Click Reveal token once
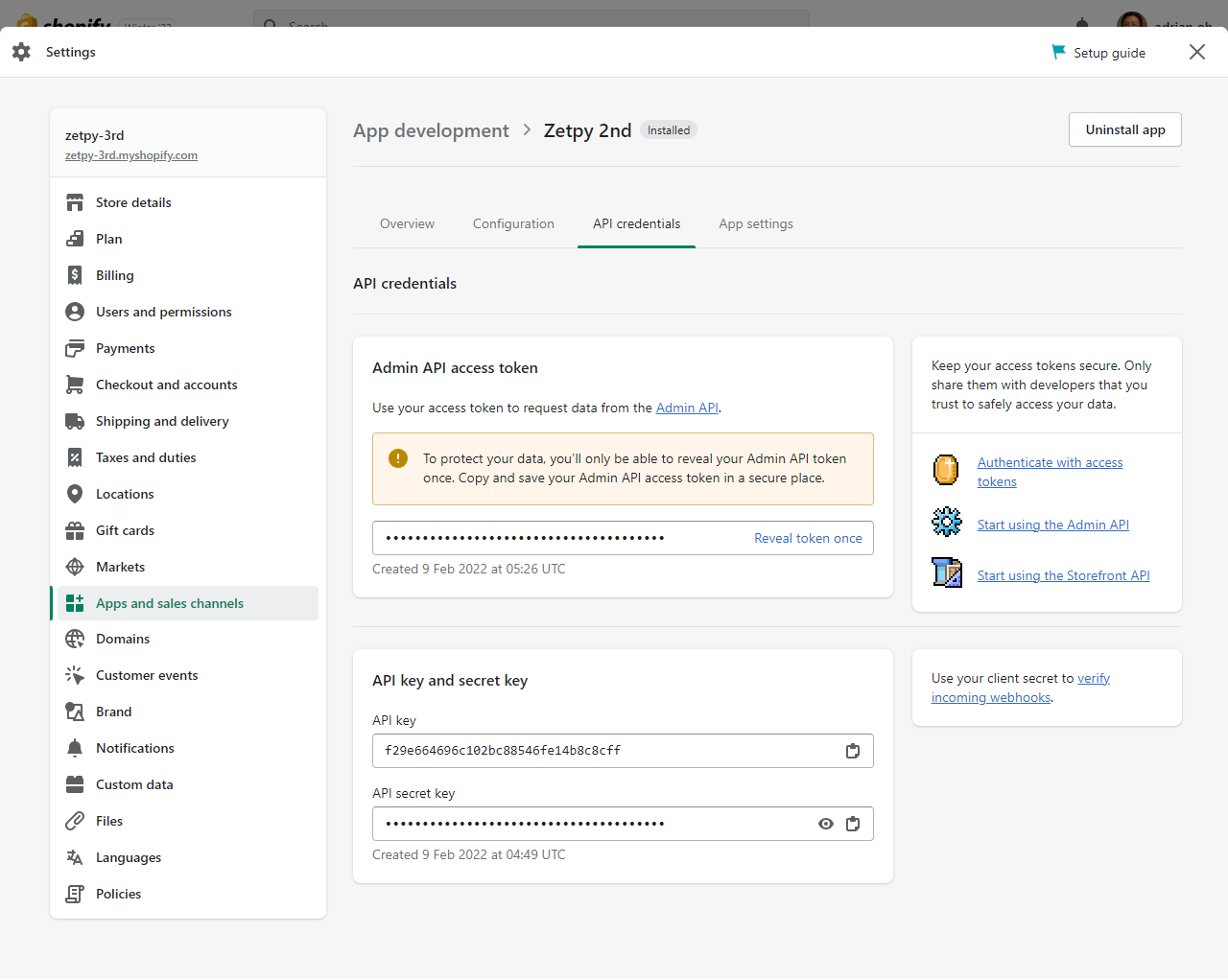Viewport: 1228px width, 980px height. pyautogui.click(x=808, y=538)
